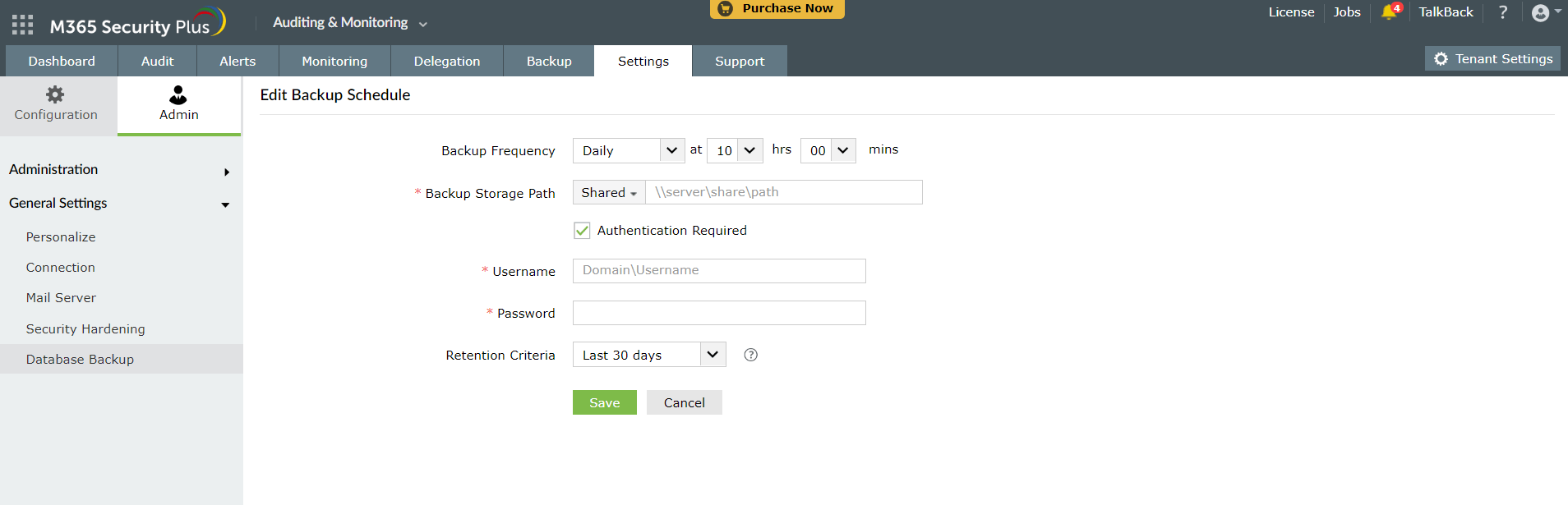Switch to the Alerts tab

pyautogui.click(x=238, y=61)
